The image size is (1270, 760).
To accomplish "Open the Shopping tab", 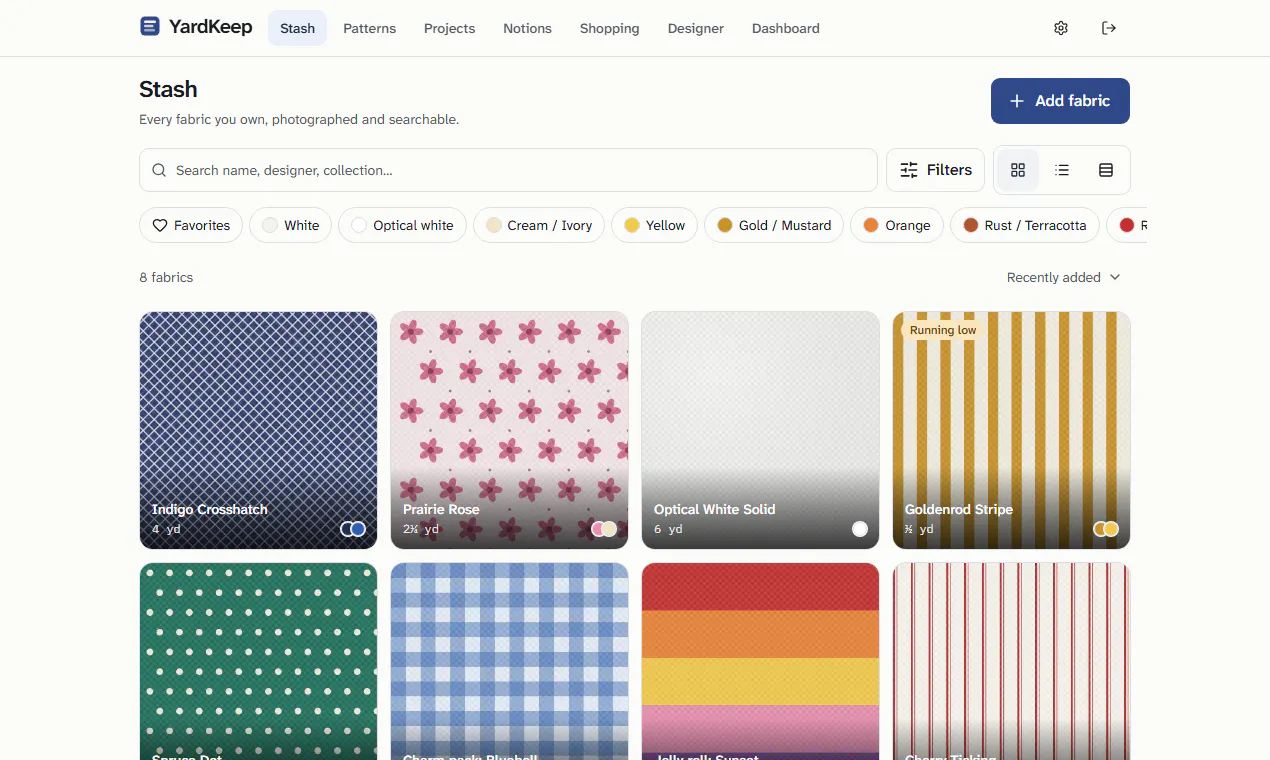I will coord(609,28).
